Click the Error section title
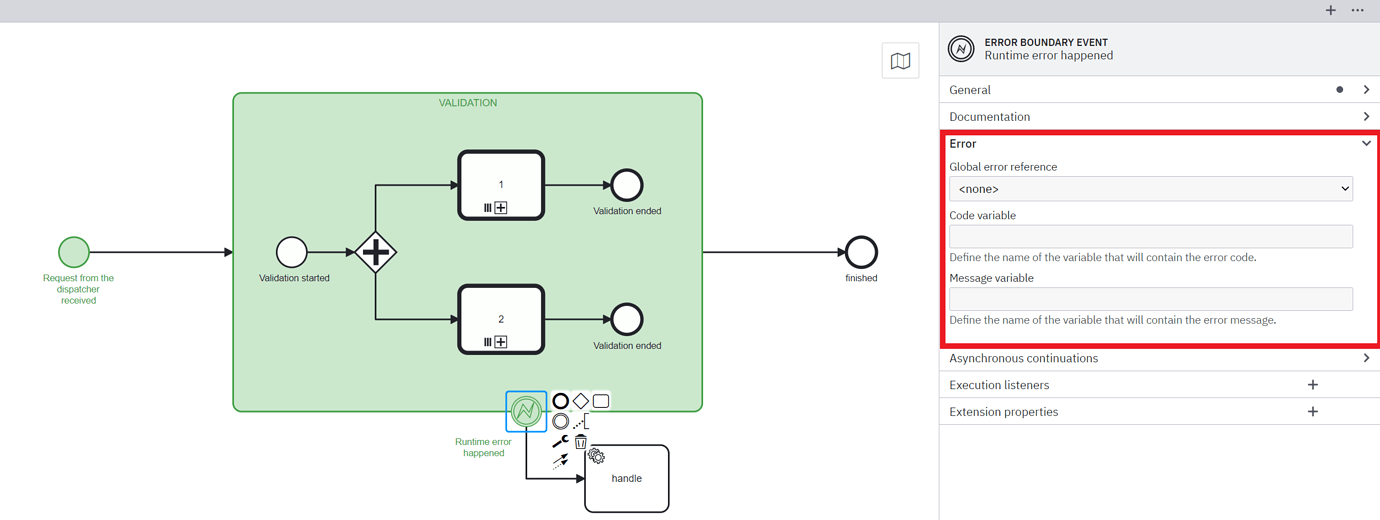The image size is (1380, 520). point(962,144)
